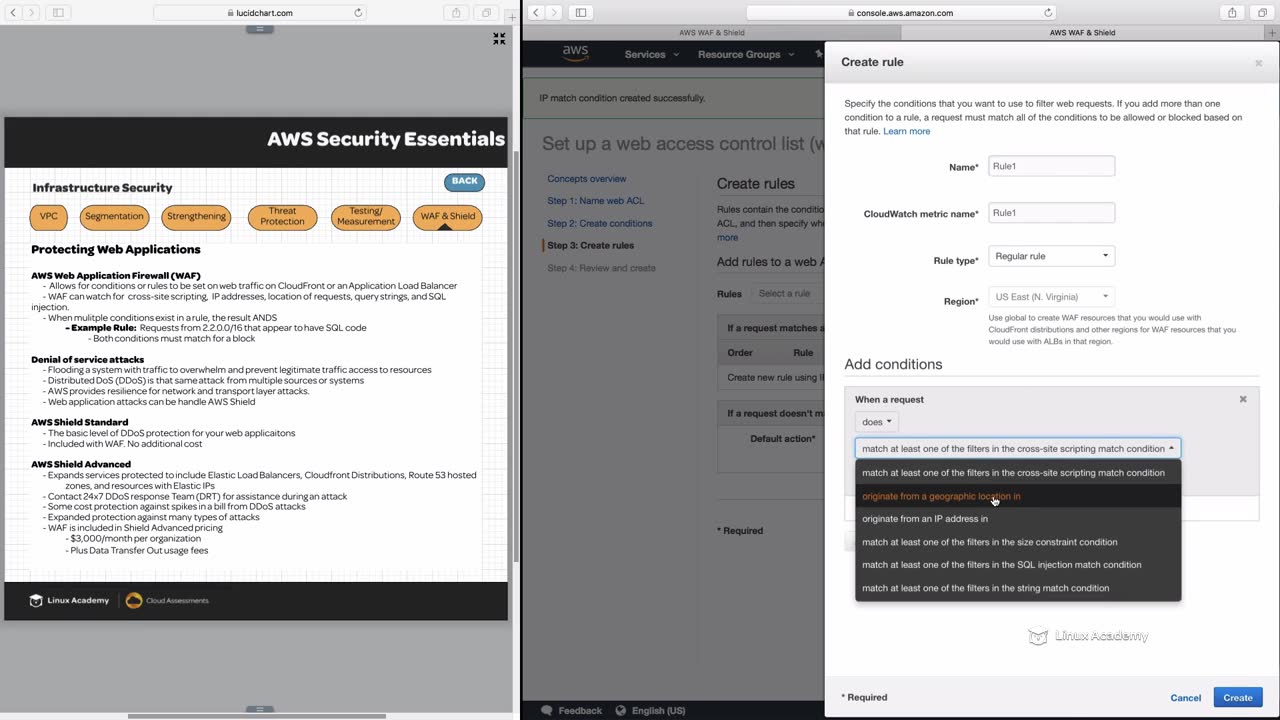Close the Create rule dialog with the X

tap(1258, 63)
